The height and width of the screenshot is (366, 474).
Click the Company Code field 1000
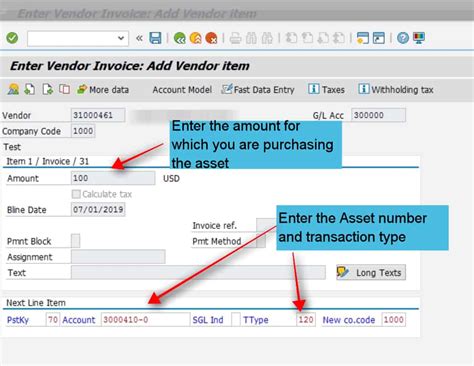click(x=83, y=131)
